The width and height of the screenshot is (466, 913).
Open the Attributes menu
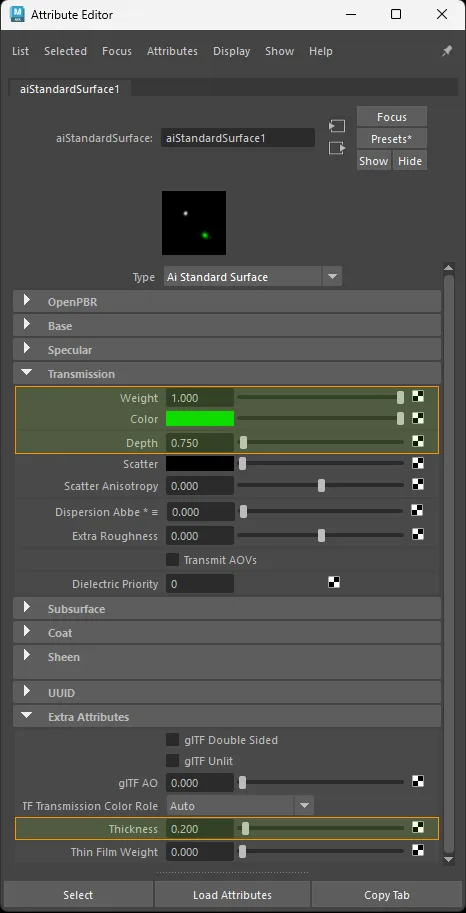click(x=172, y=51)
